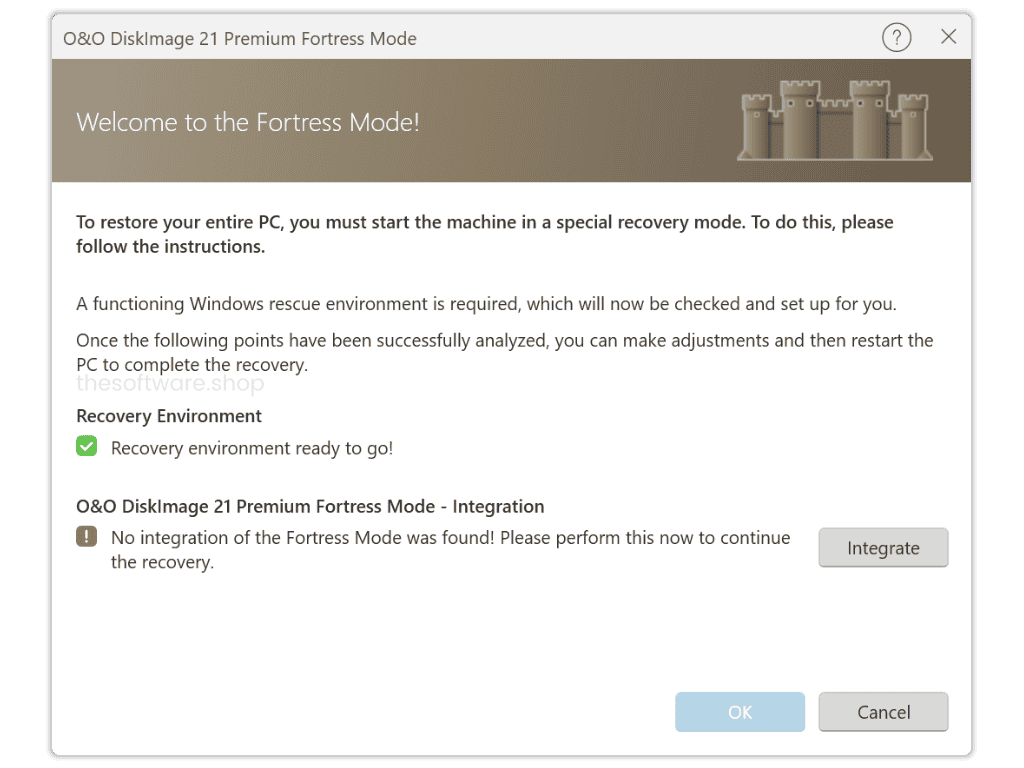Click the window title 'O&O DiskImage 21 Premium Fortress Mode'
The width and height of the screenshot is (1024, 768).
(x=240, y=39)
